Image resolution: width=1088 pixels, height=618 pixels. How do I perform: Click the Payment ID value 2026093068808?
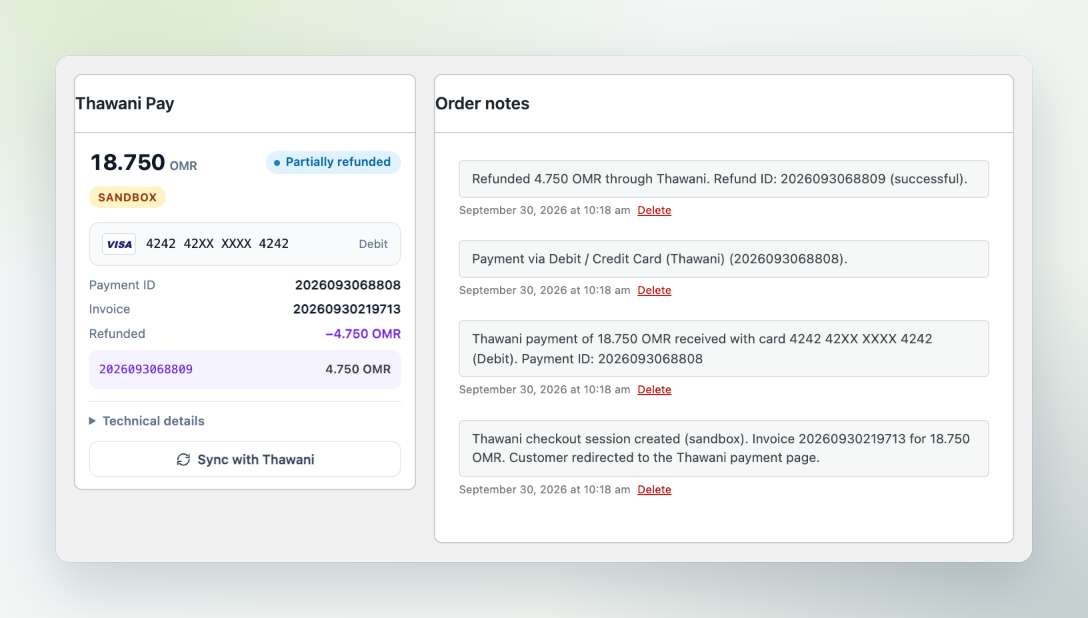[x=348, y=285]
